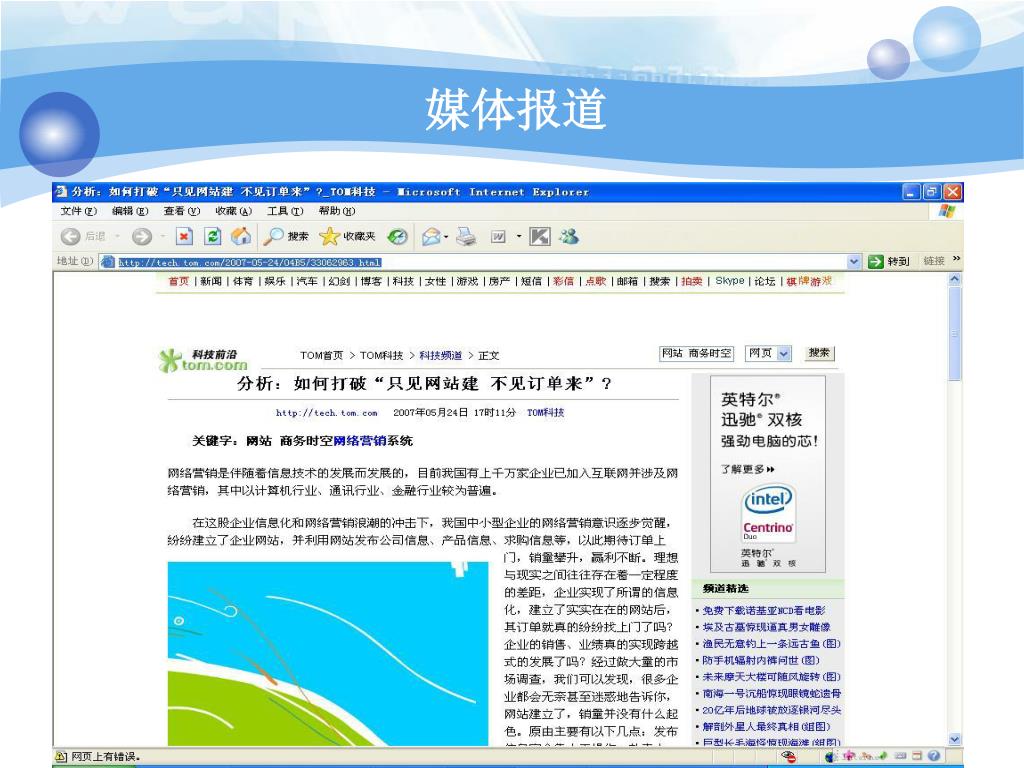The image size is (1024, 768).
Task: Expand the toolbar chevron next to 链接
Action: [x=957, y=259]
